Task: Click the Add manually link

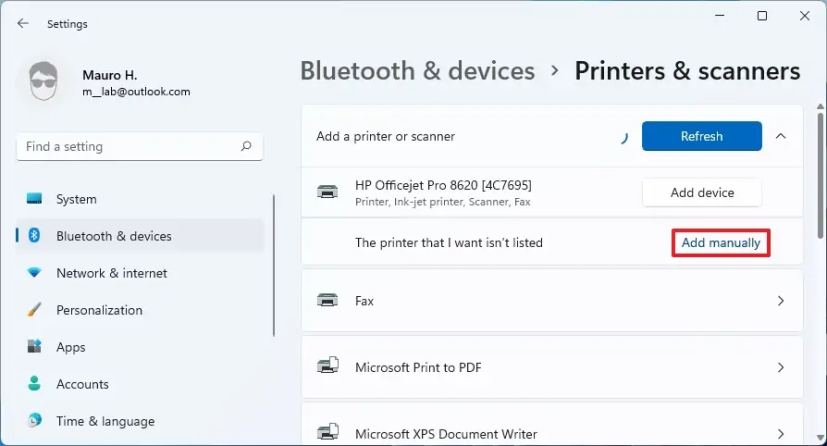Action: pos(720,243)
